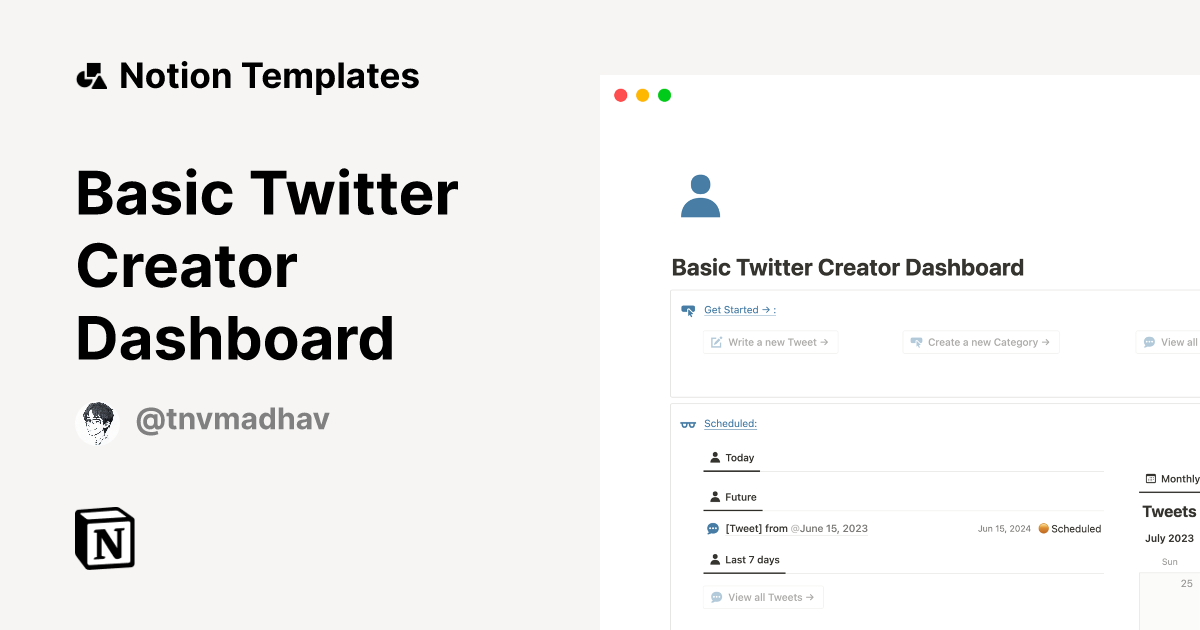Click the speech bubble in View all Tweets button
1200x630 pixels.
tap(715, 596)
